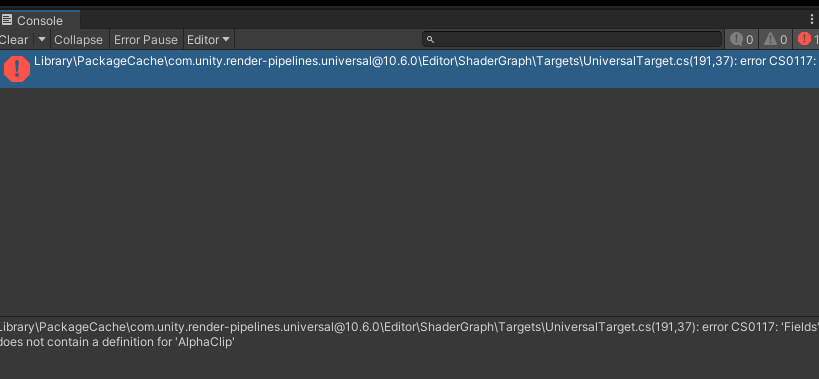Click the red error icon on the log entry
819x379 pixels.
[17, 68]
